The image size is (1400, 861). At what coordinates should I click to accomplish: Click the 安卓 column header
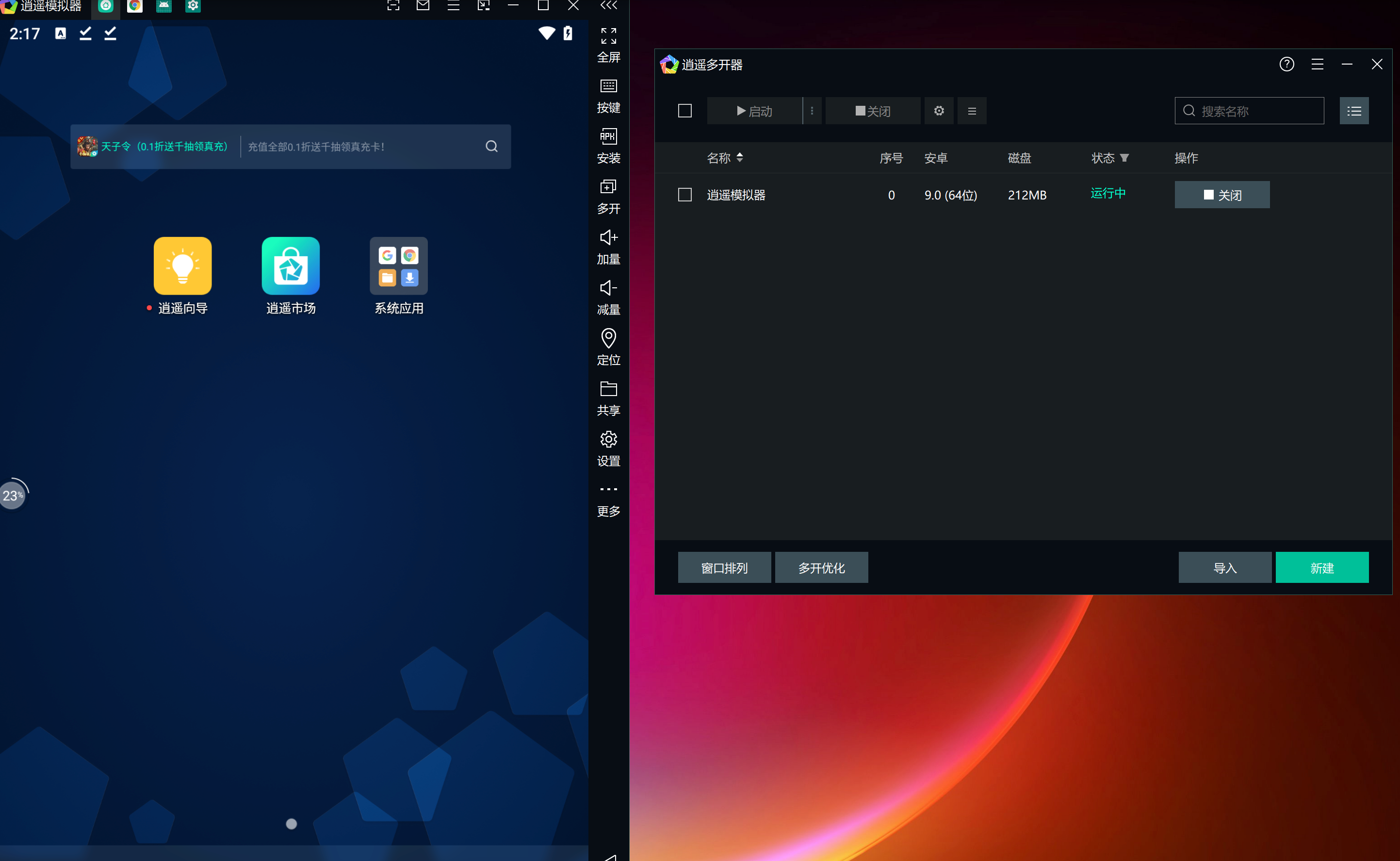(936, 158)
